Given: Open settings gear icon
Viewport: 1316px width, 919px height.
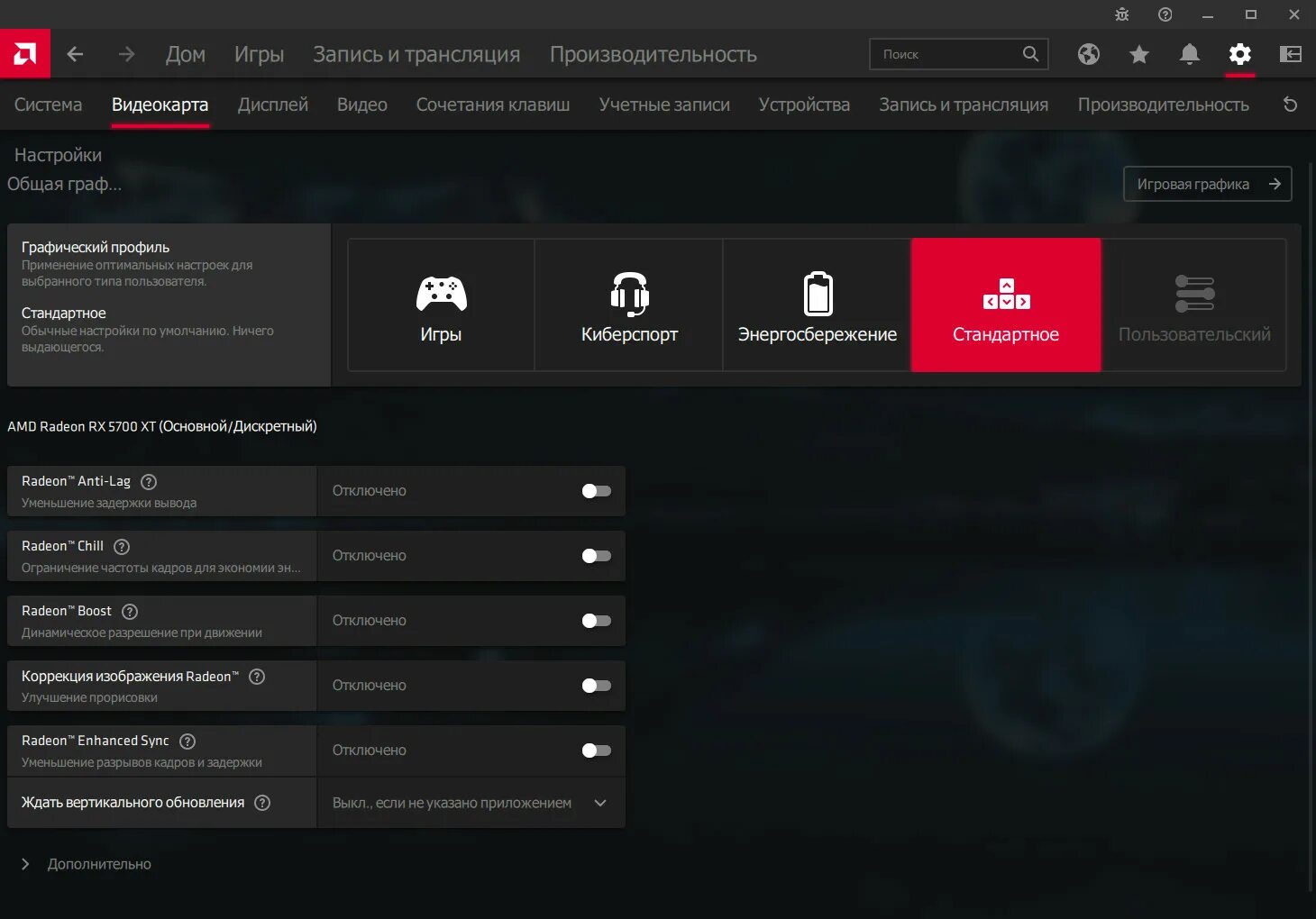Looking at the screenshot, I should pos(1240,54).
